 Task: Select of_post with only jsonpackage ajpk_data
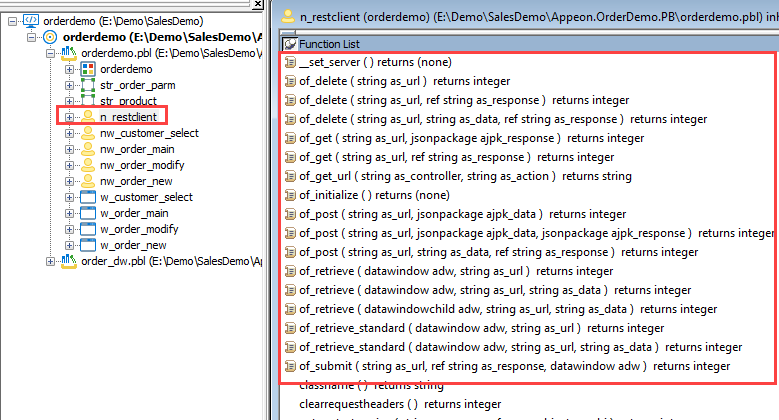click(x=463, y=214)
